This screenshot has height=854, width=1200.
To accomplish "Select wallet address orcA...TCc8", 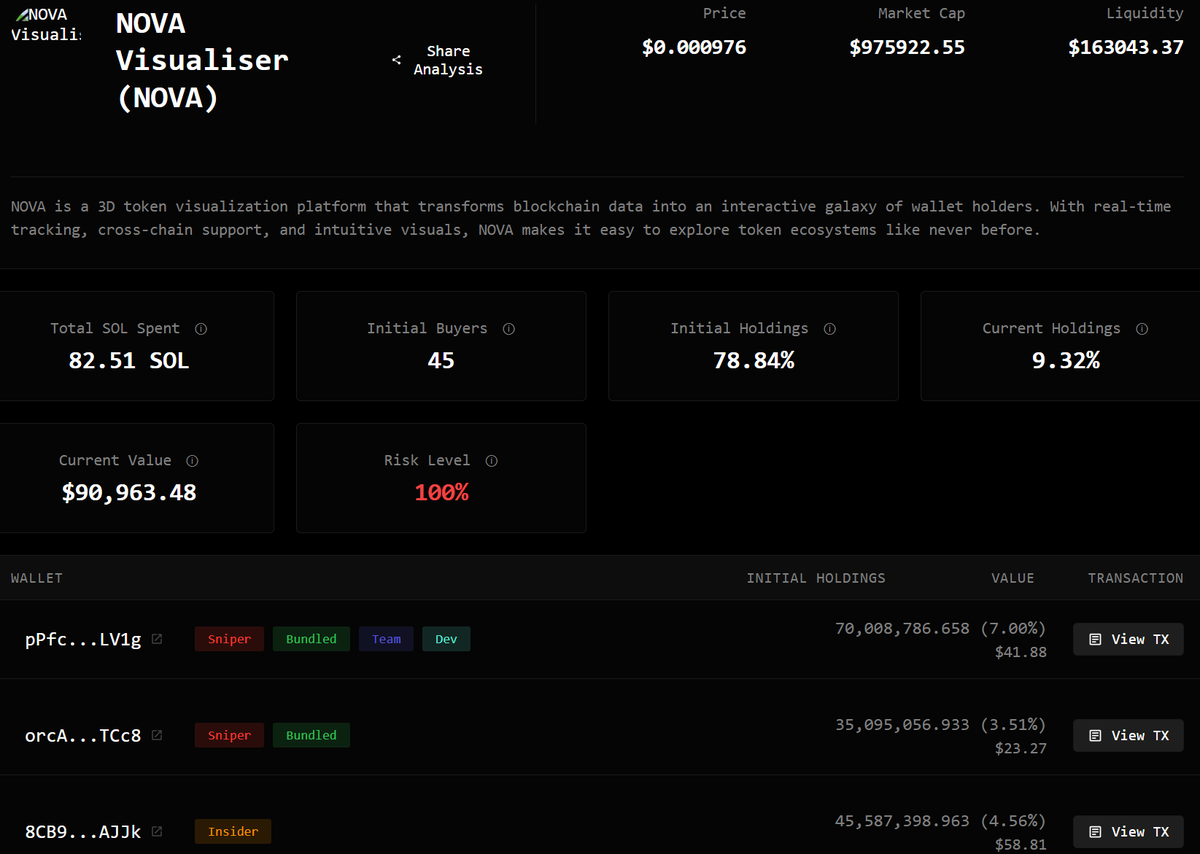I will coord(83,735).
